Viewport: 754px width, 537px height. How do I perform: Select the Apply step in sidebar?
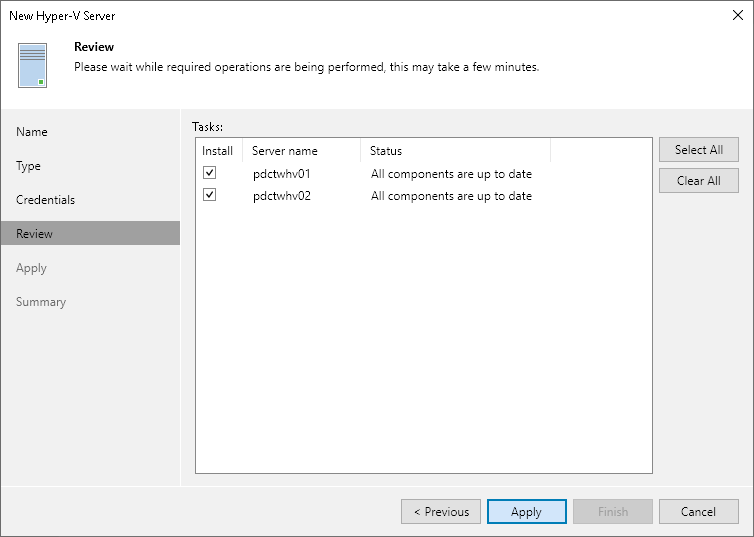click(31, 268)
